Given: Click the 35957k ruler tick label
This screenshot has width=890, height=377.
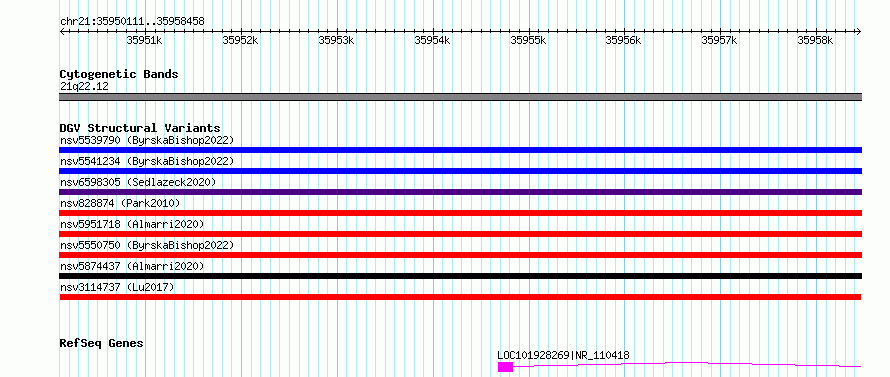Looking at the screenshot, I should point(720,40).
